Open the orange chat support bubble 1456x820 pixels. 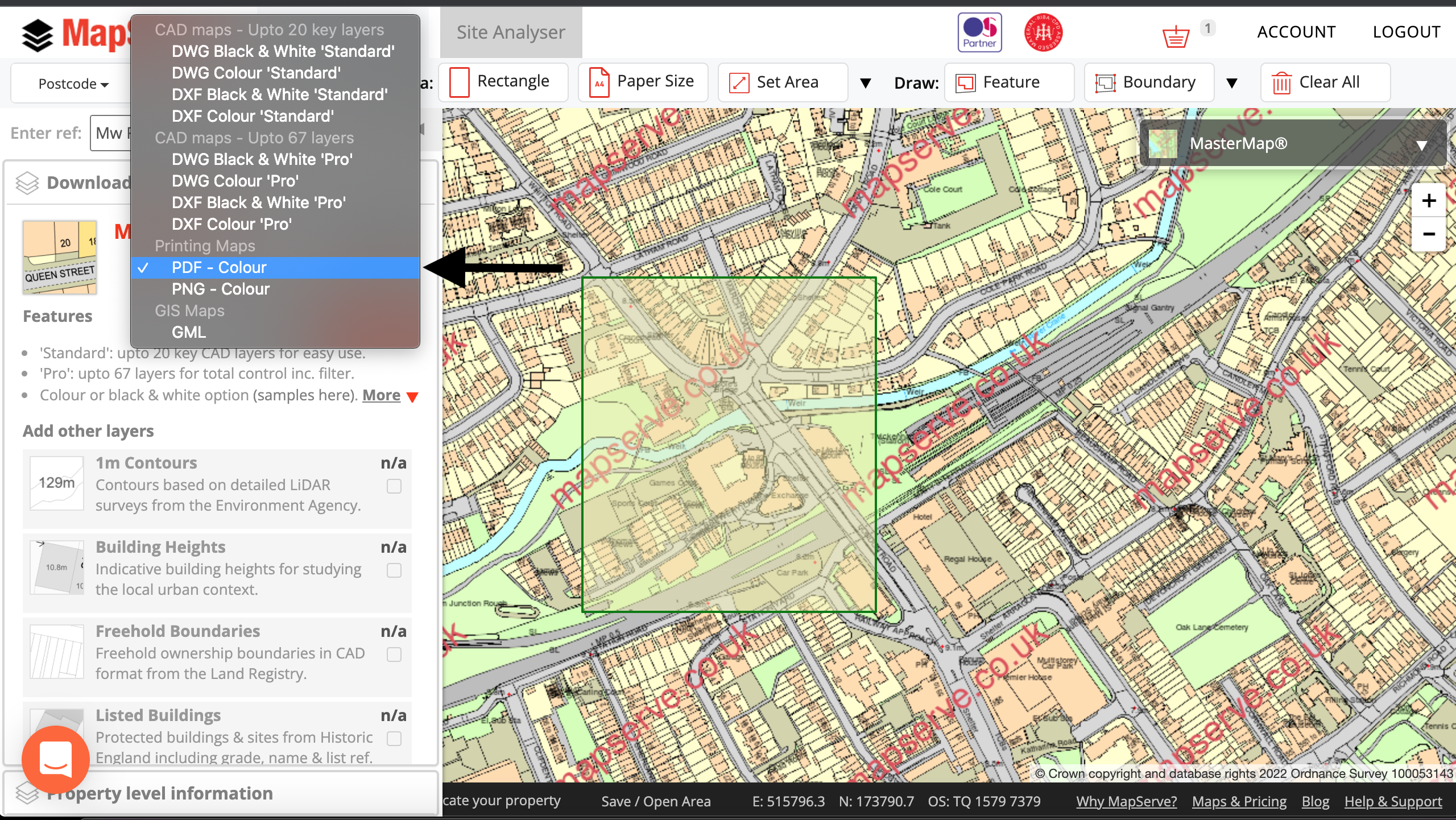click(x=56, y=760)
